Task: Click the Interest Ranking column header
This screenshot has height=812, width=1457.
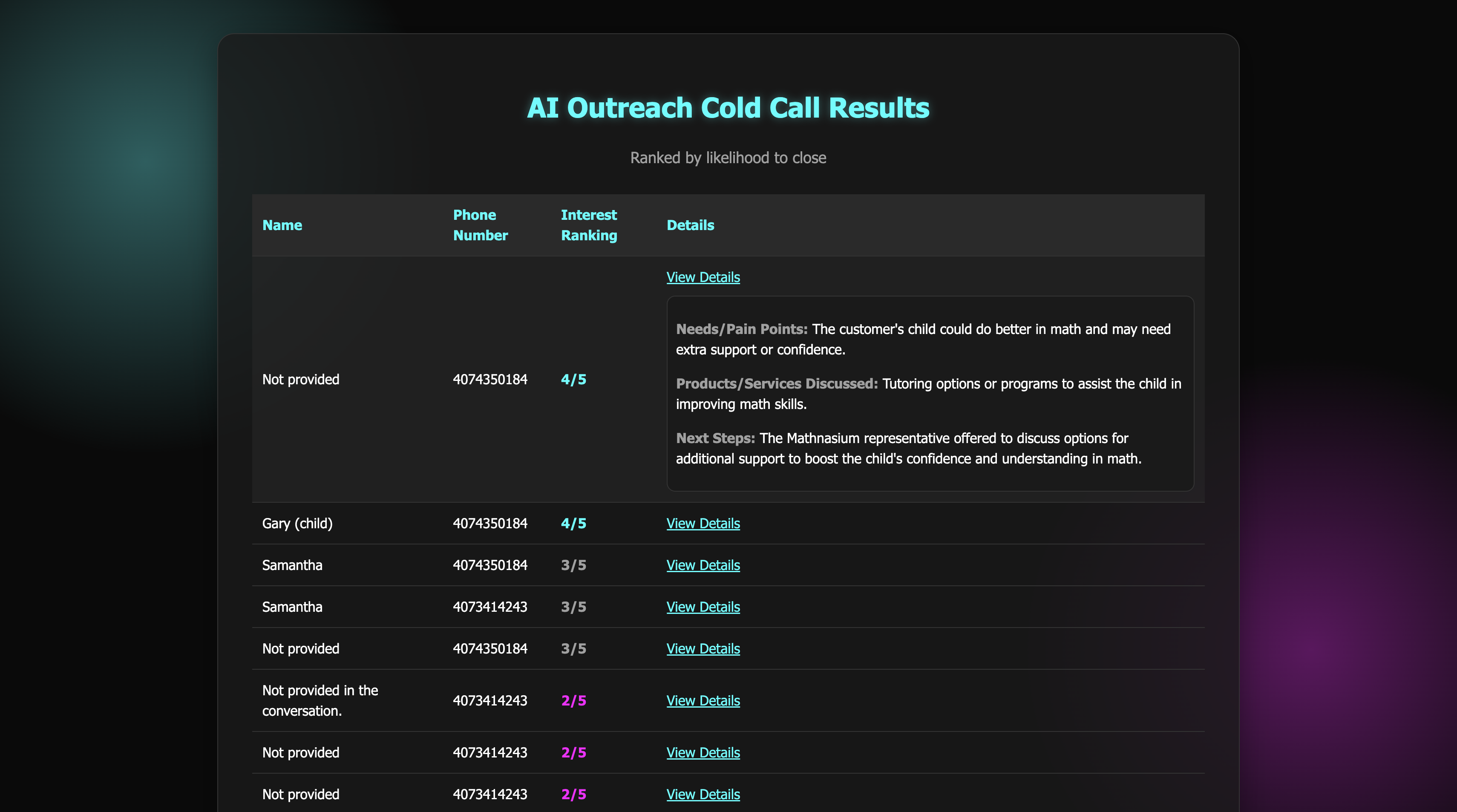Action: pos(588,226)
